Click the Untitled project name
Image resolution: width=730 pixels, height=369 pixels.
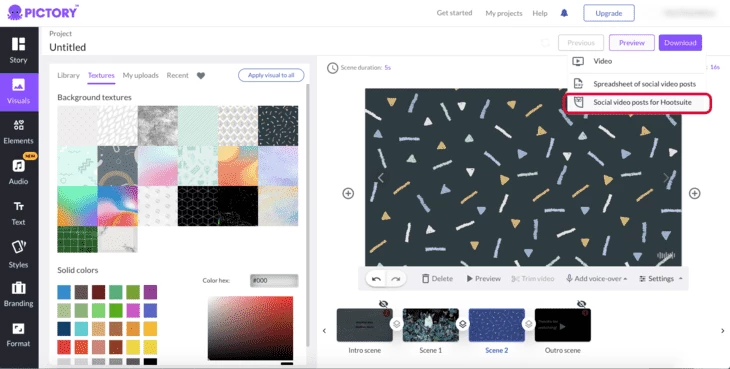tap(68, 47)
